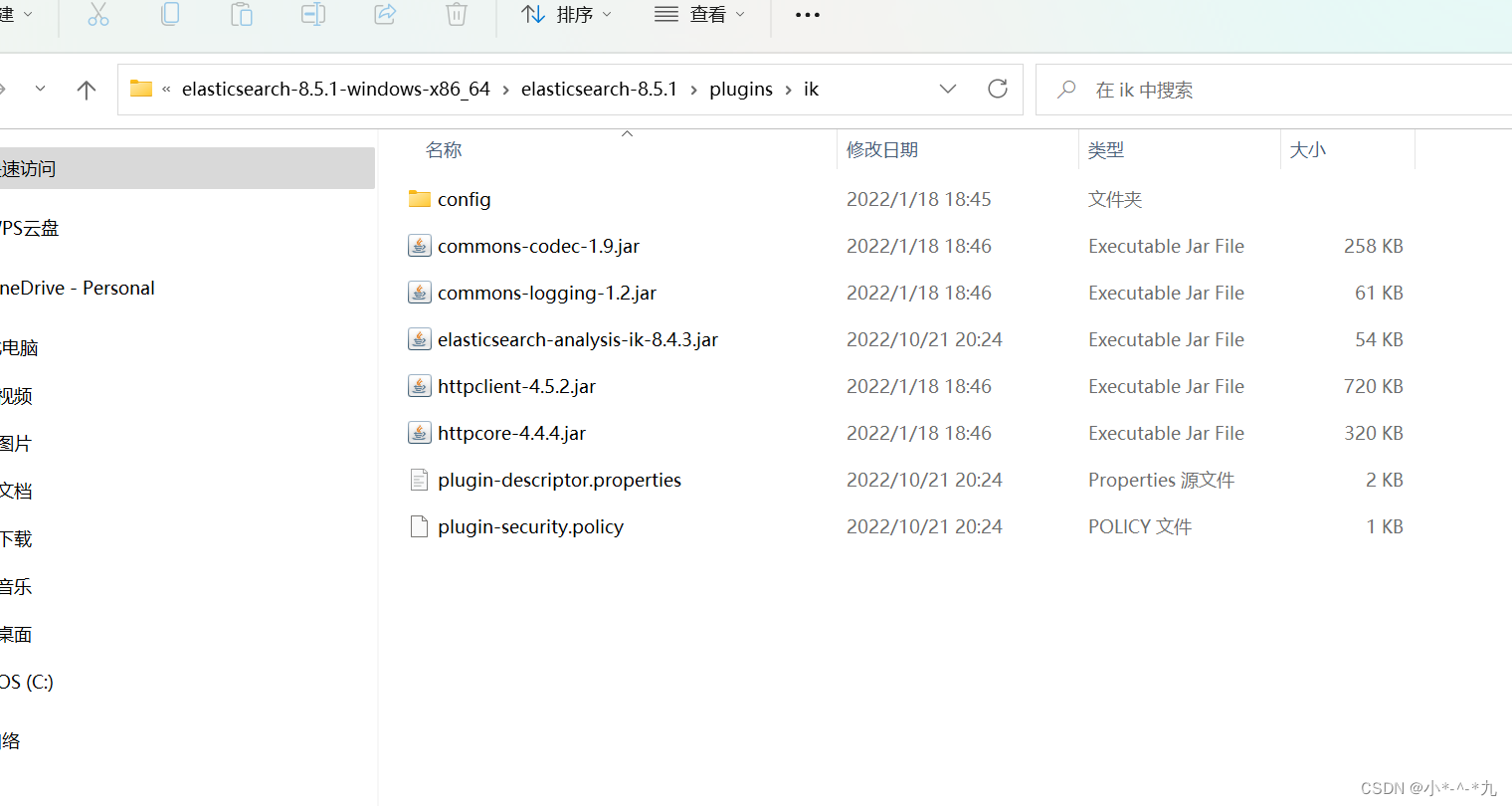Open 文档 folder in sidebar
Image resolution: width=1512 pixels, height=806 pixels.
(16, 491)
